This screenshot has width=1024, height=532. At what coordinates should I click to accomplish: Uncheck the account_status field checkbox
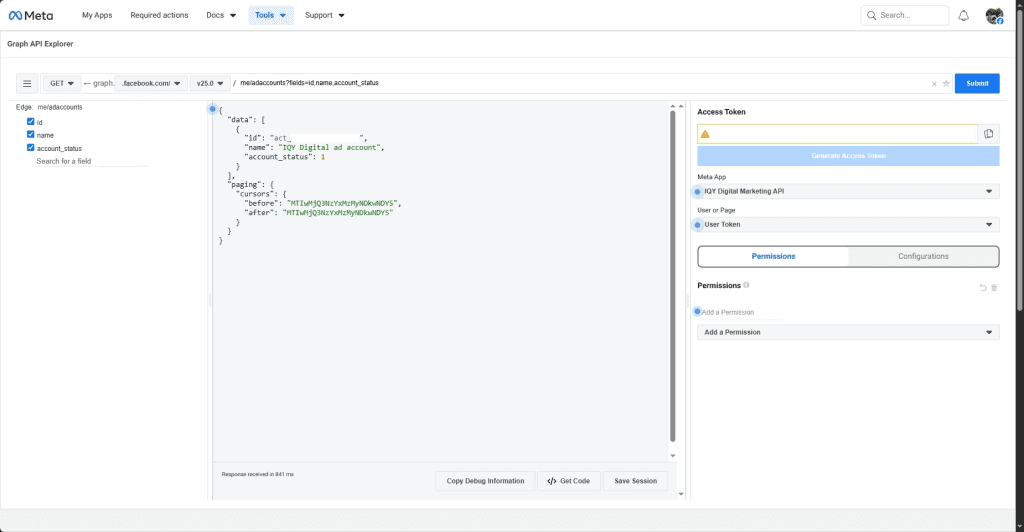pos(31,148)
